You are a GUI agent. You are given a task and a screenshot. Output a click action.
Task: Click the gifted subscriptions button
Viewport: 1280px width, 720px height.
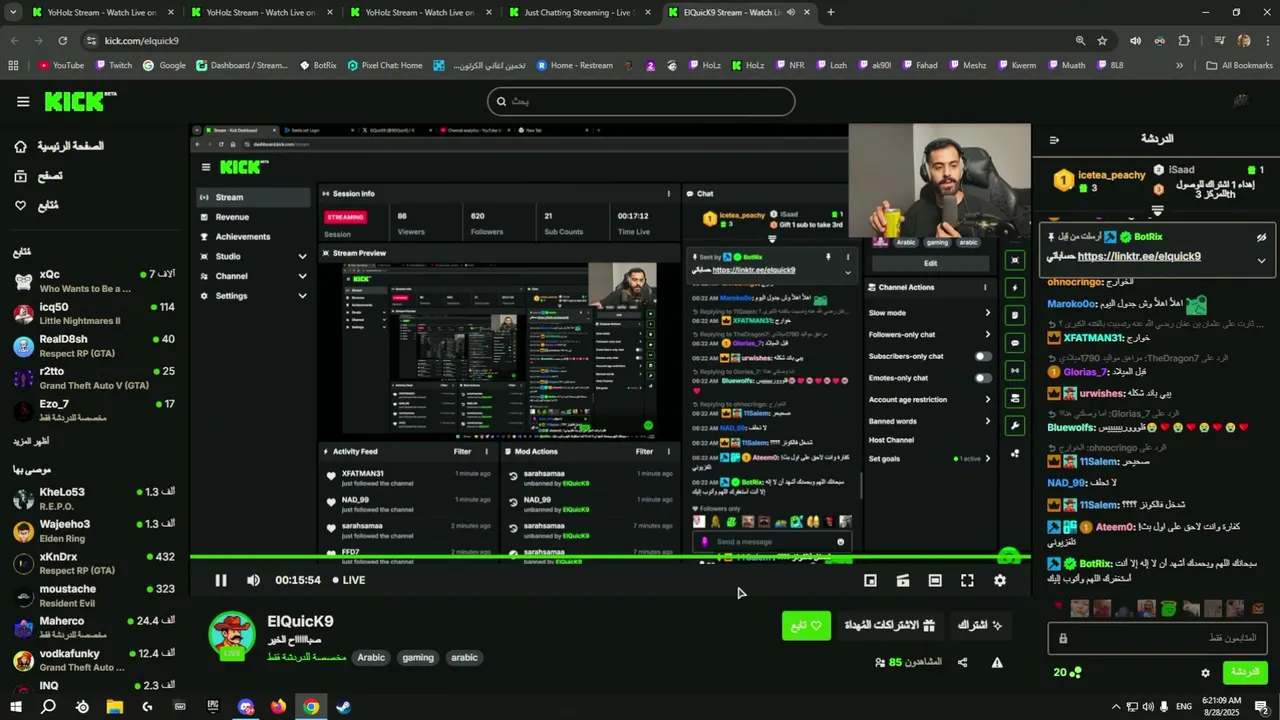[x=889, y=626]
